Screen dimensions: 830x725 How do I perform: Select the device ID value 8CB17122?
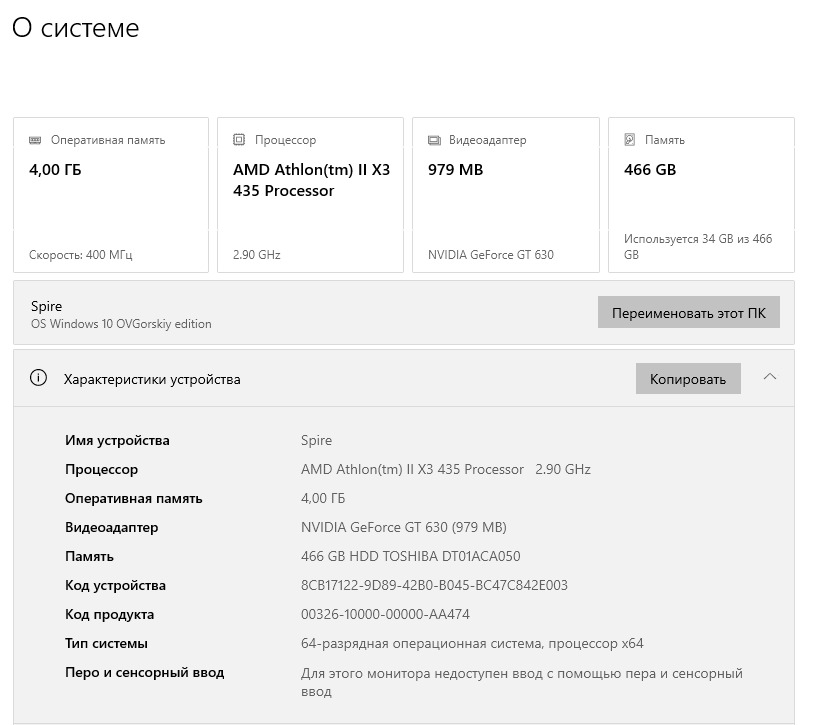click(434, 585)
